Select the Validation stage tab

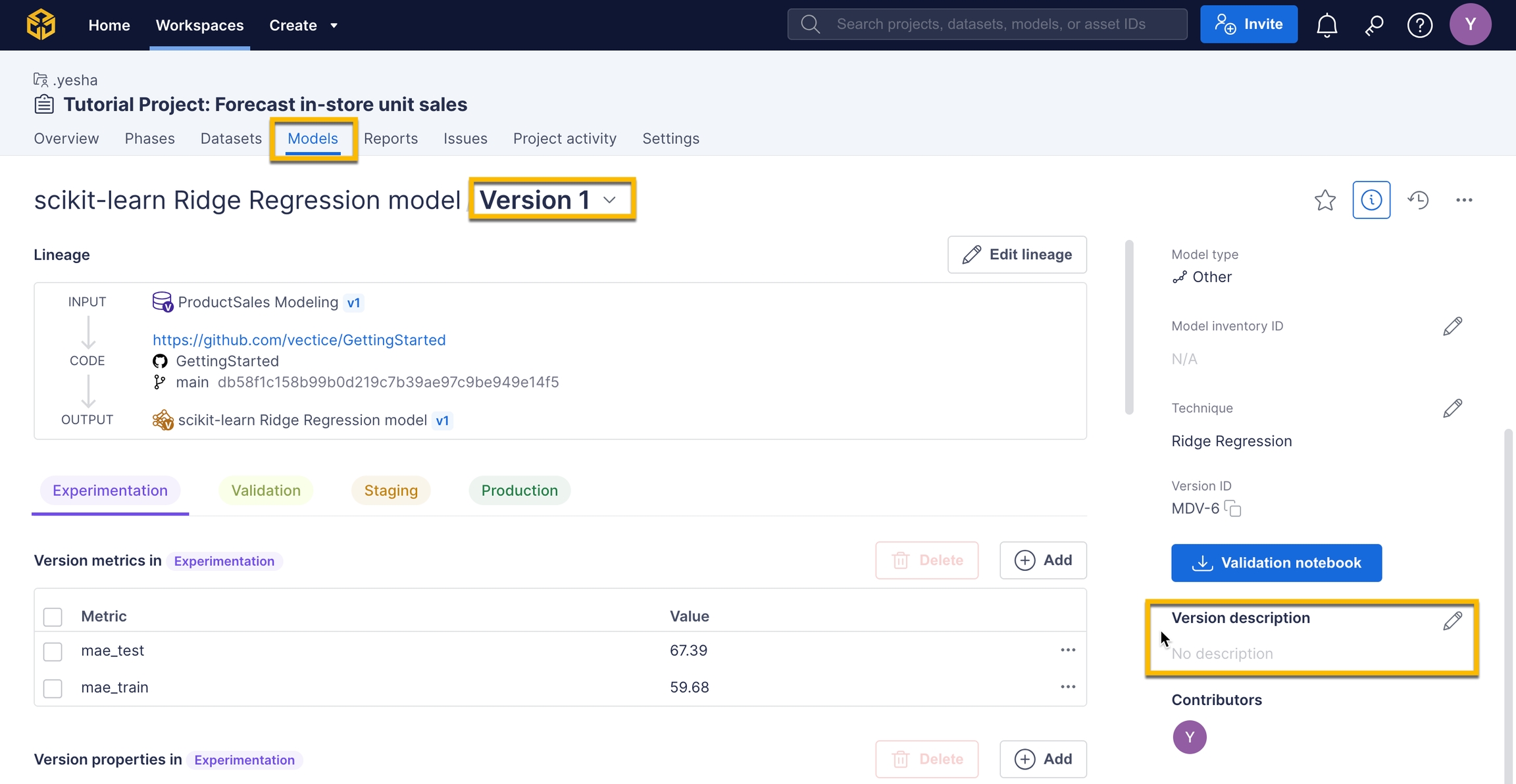[266, 491]
